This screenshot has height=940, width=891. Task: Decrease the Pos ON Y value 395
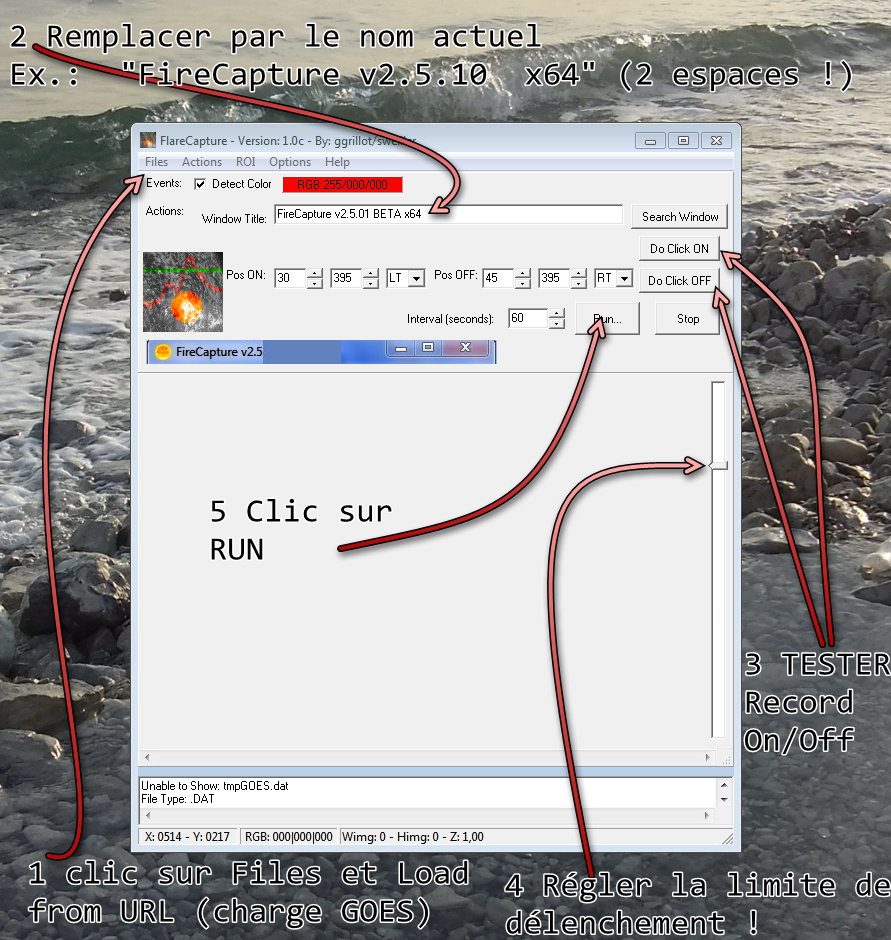coord(371,283)
